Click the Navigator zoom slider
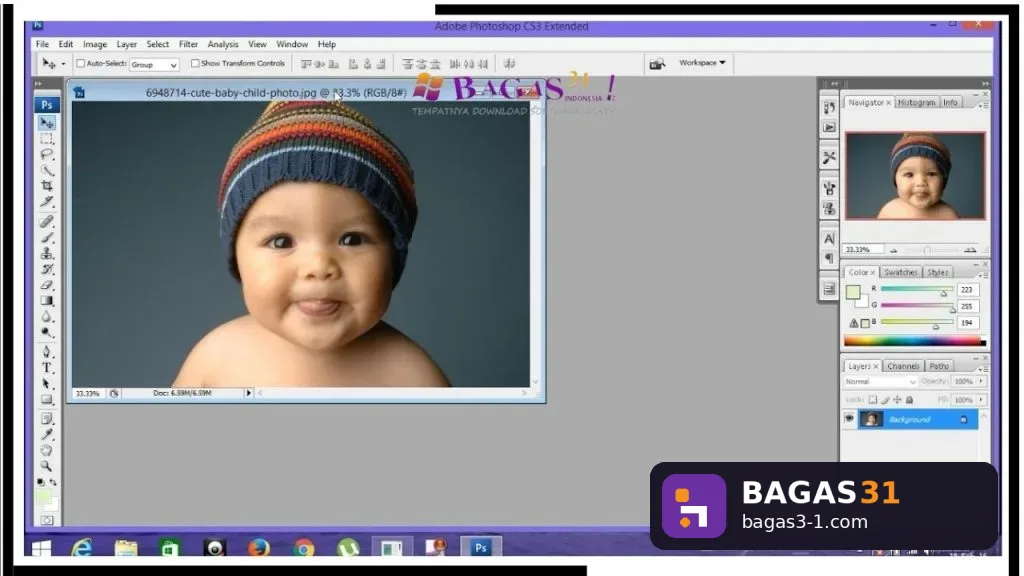This screenshot has height=576, width=1024. 927,249
